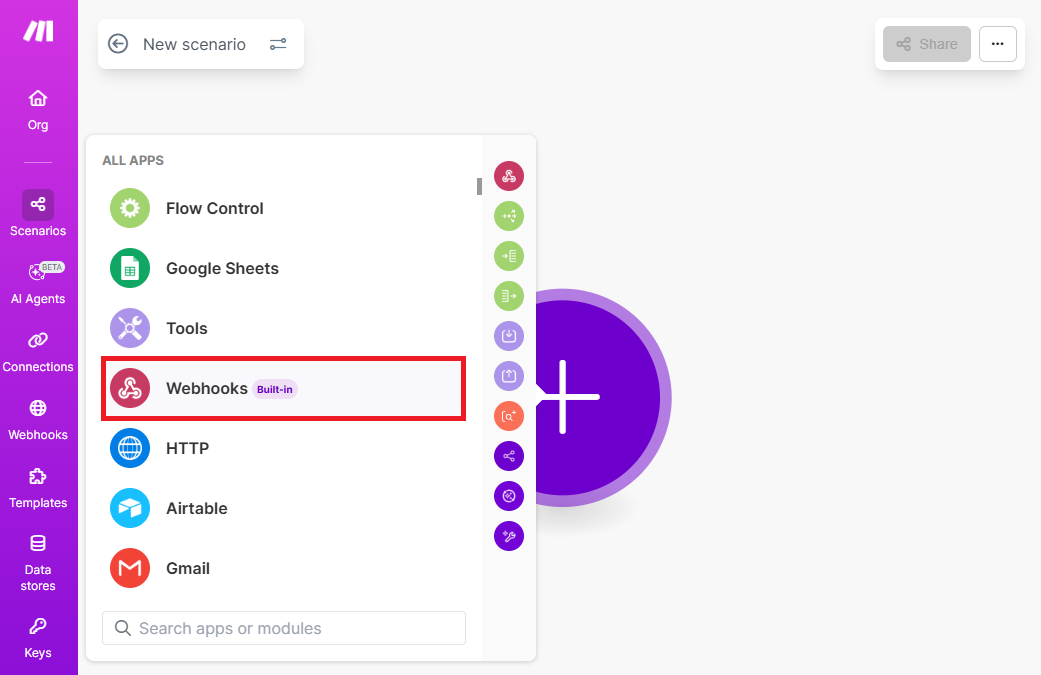The image size is (1041, 675).
Task: Go to Org home page
Action: click(38, 109)
